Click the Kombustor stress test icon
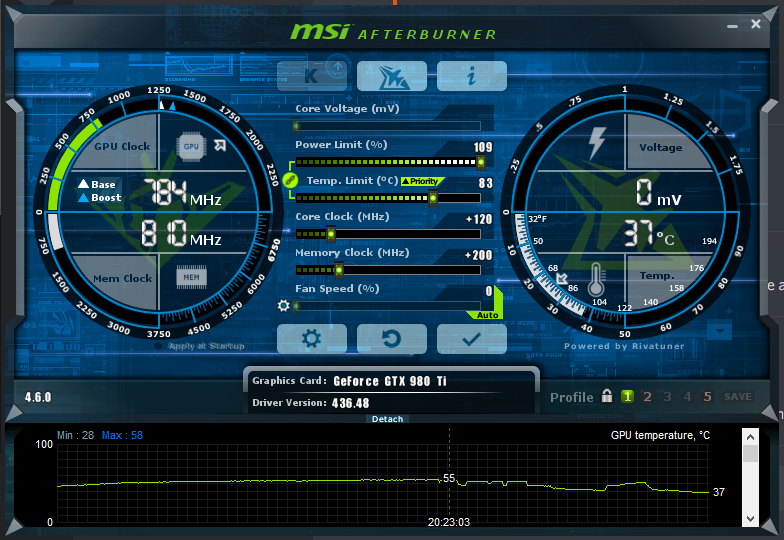This screenshot has width=784, height=540. (x=311, y=76)
